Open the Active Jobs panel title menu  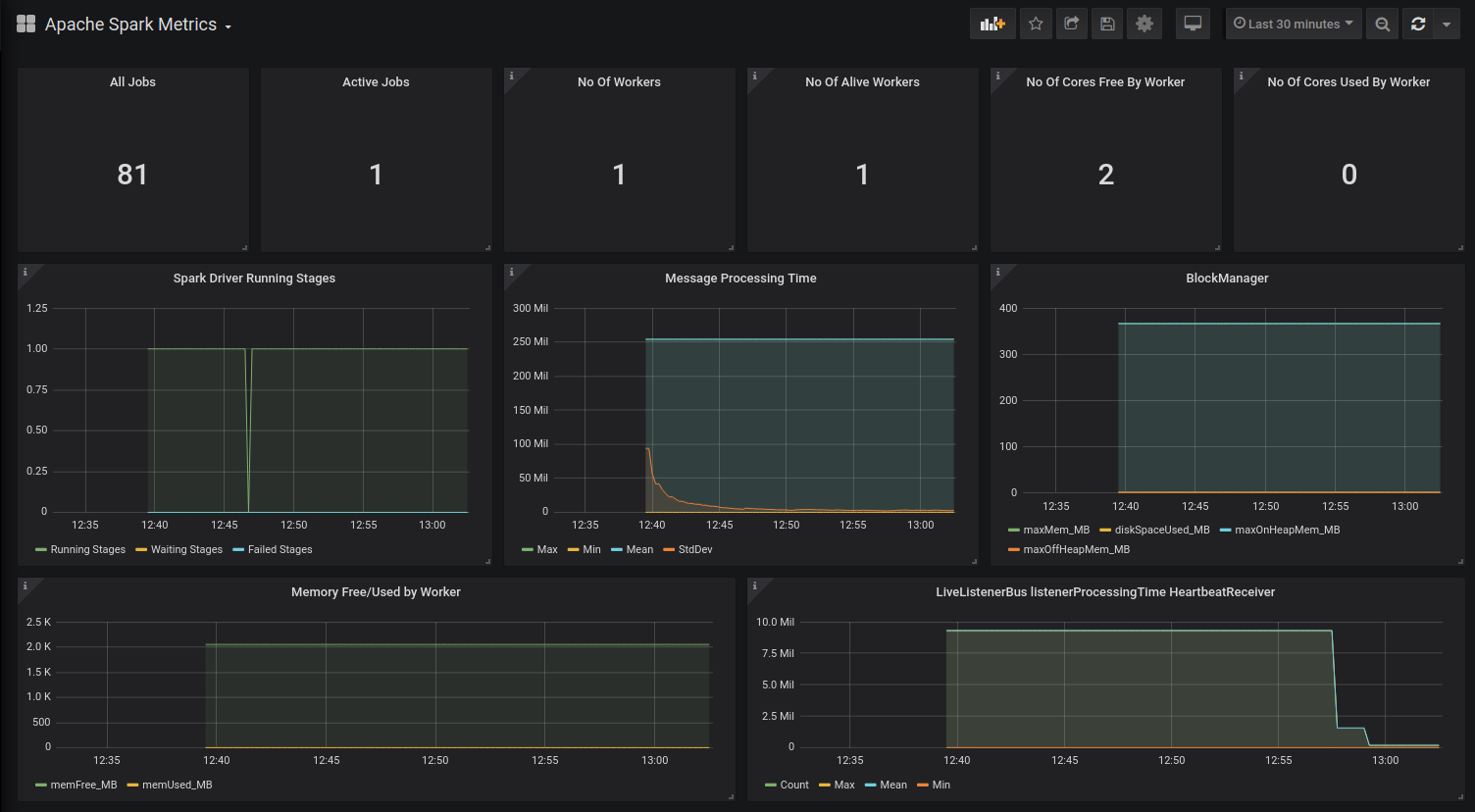[376, 82]
